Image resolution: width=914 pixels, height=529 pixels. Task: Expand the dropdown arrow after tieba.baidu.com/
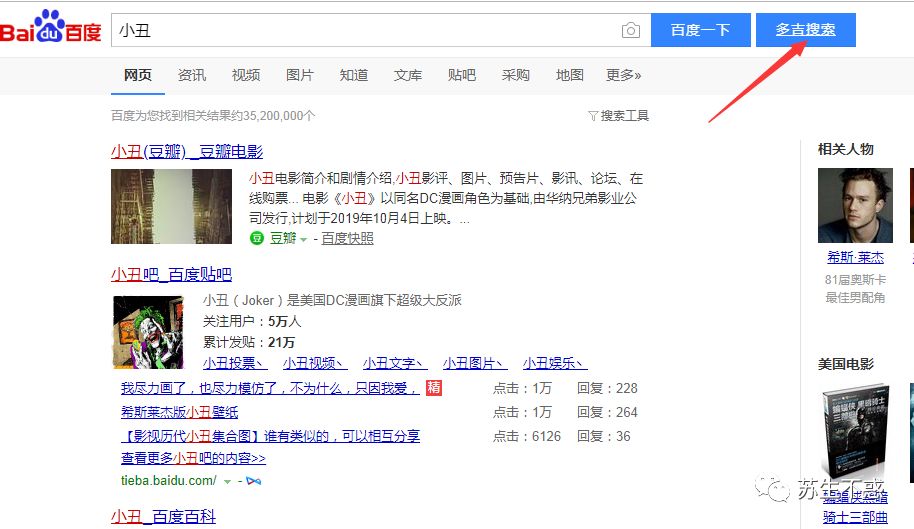227,482
